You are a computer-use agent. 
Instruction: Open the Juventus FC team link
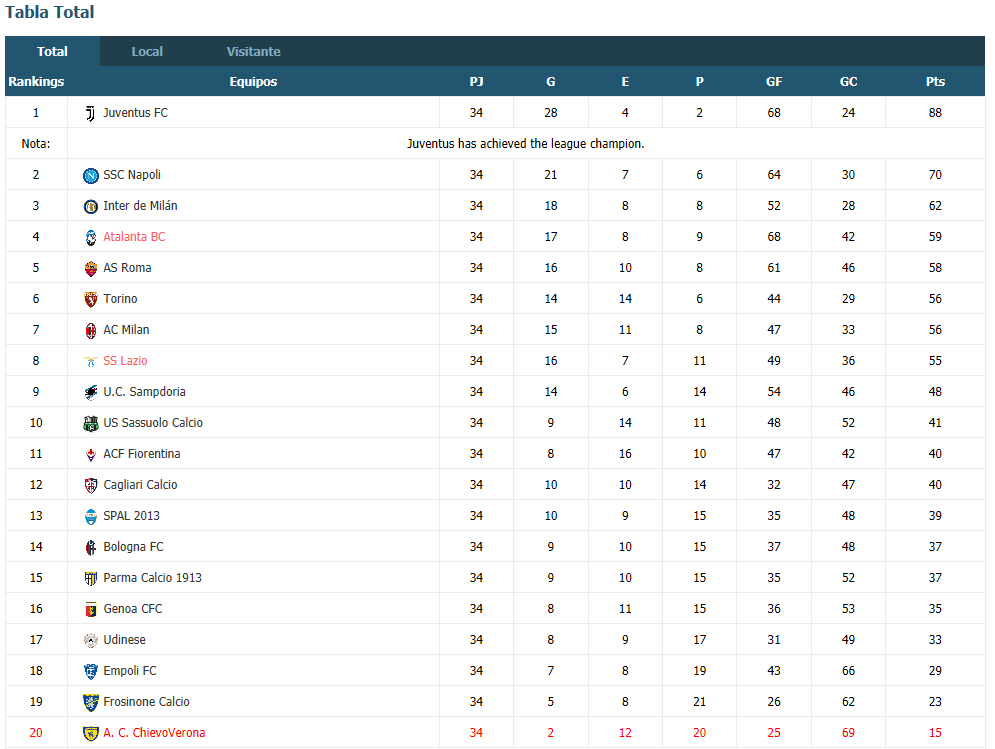(136, 113)
